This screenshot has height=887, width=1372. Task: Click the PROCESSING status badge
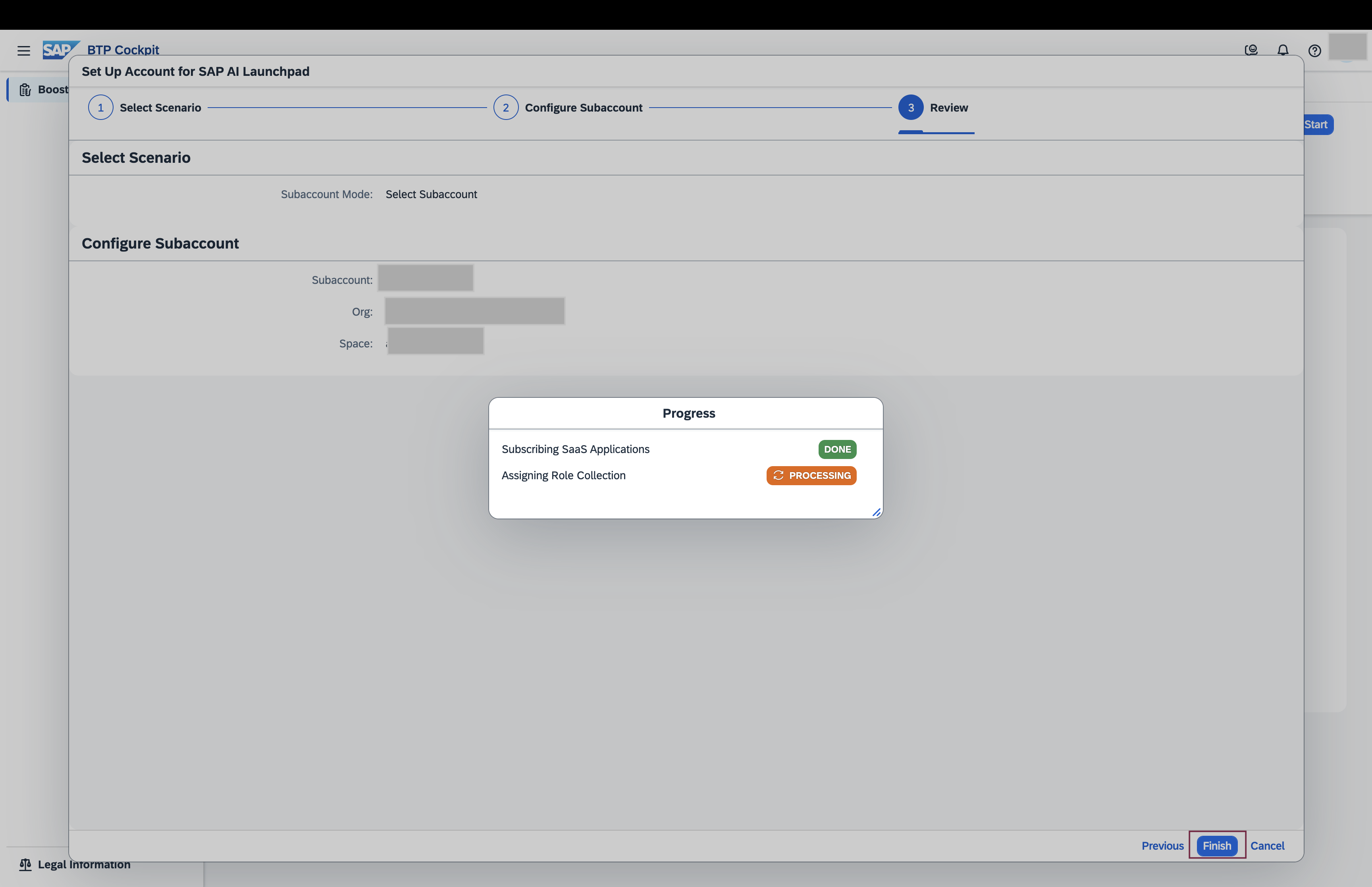(811, 475)
